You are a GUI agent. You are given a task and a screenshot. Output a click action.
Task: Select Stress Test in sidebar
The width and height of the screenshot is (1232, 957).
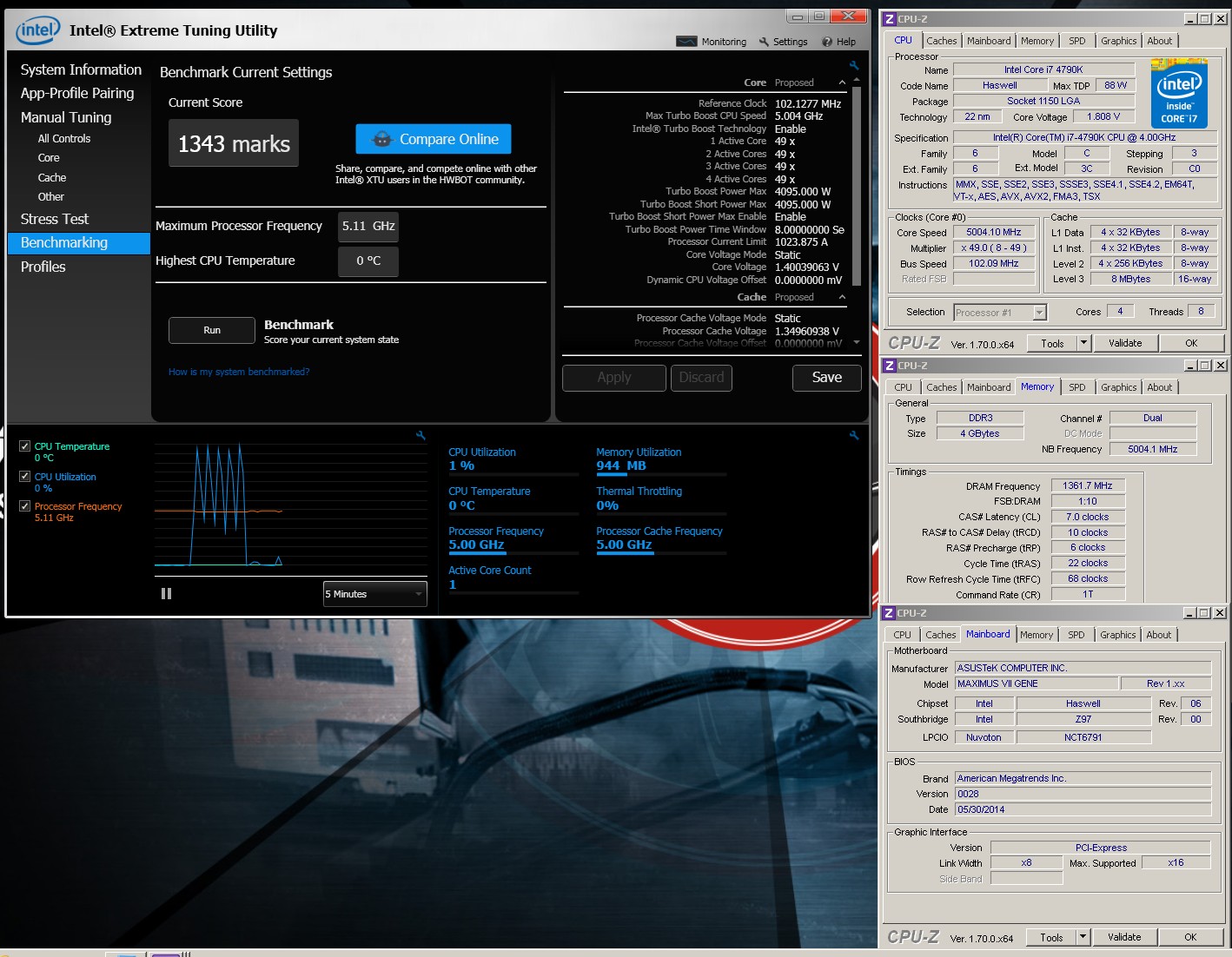point(55,219)
